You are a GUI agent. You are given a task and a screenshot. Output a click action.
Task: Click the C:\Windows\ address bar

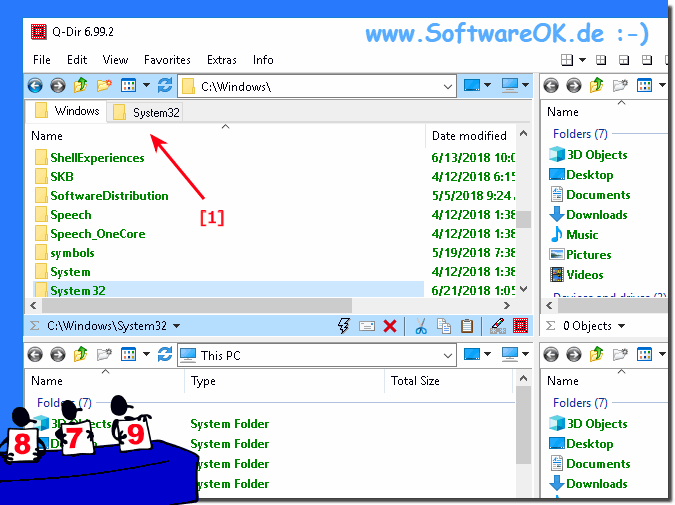tap(317, 87)
